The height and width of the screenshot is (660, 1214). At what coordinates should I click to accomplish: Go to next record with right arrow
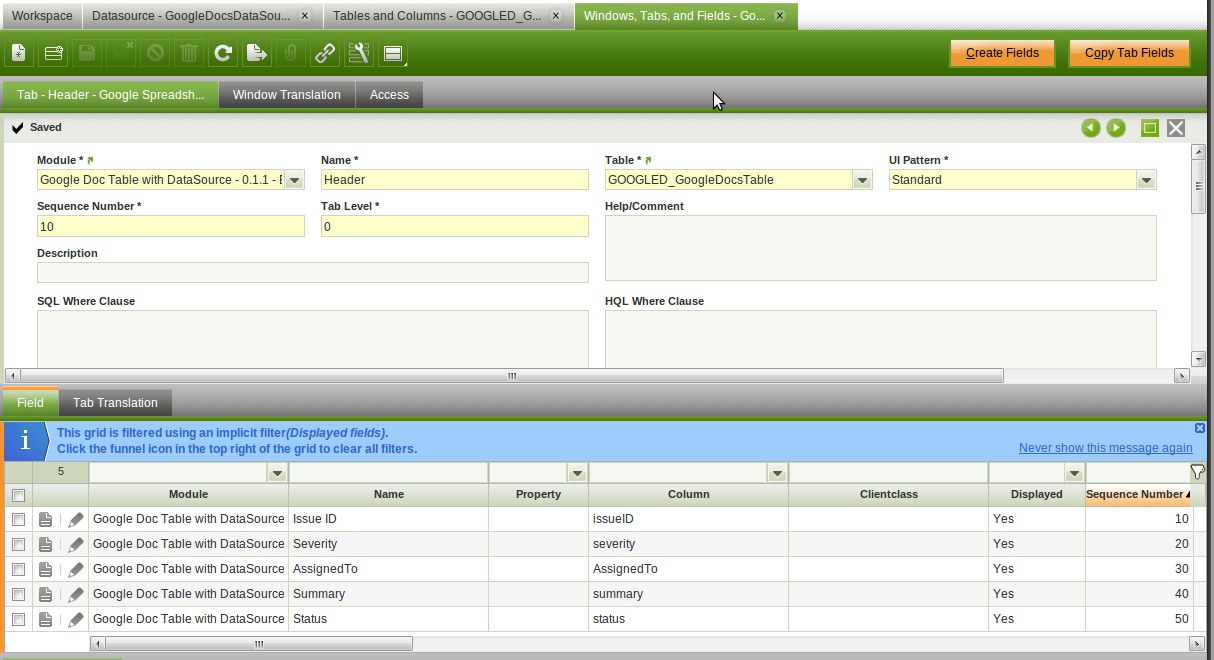pyautogui.click(x=1116, y=128)
